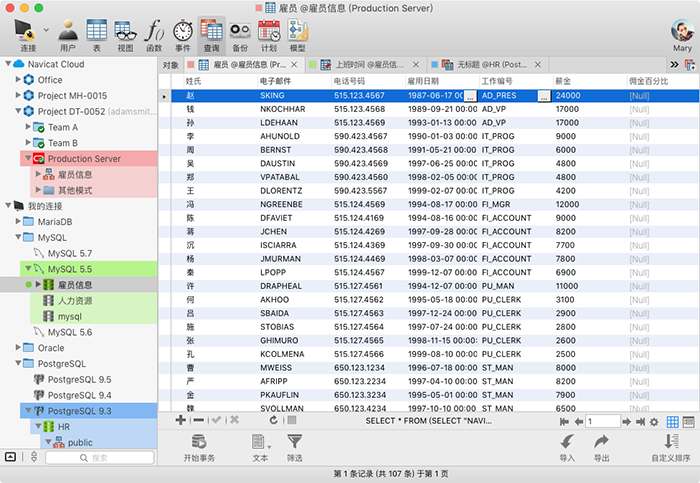Open the 事件 (Event) toolbar icon
This screenshot has height=483, width=700.
pos(183,36)
